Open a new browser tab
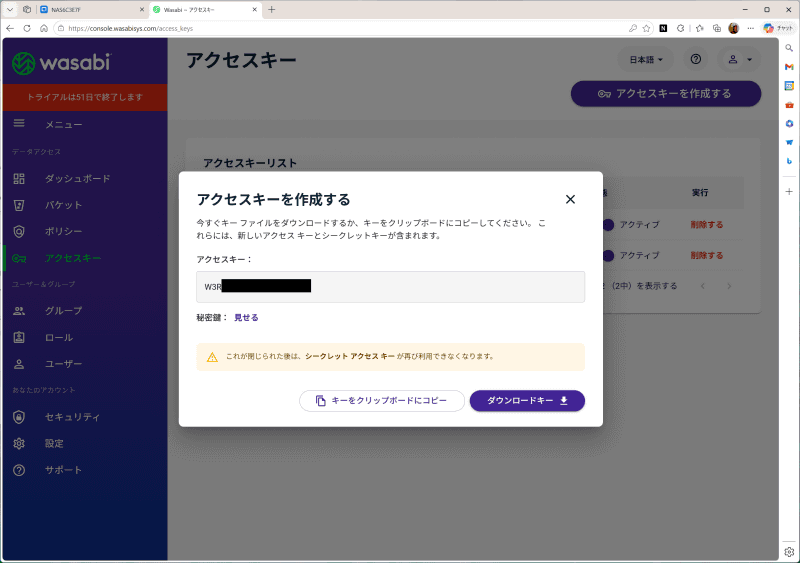This screenshot has width=800, height=563. pos(271,10)
